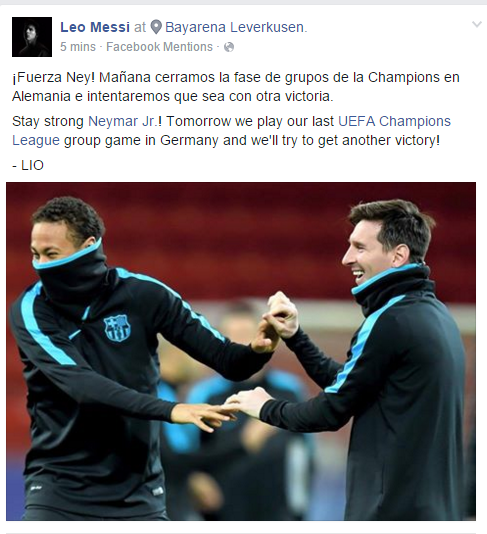Click the FC Barcelona crest in photo
The image size is (487, 534).
pos(117,328)
